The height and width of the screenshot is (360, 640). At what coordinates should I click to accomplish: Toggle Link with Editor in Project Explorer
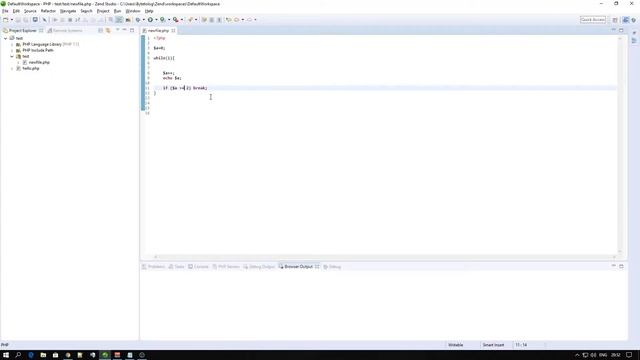(x=108, y=31)
